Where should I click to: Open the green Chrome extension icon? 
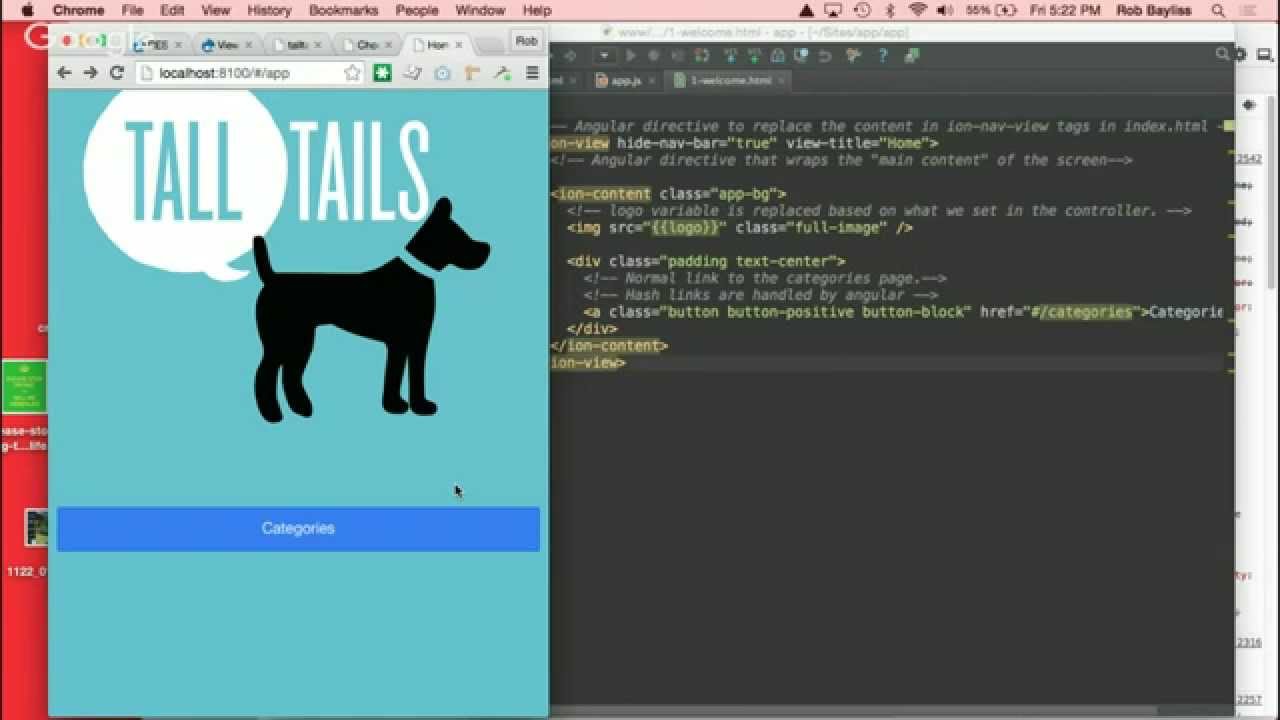(x=382, y=73)
